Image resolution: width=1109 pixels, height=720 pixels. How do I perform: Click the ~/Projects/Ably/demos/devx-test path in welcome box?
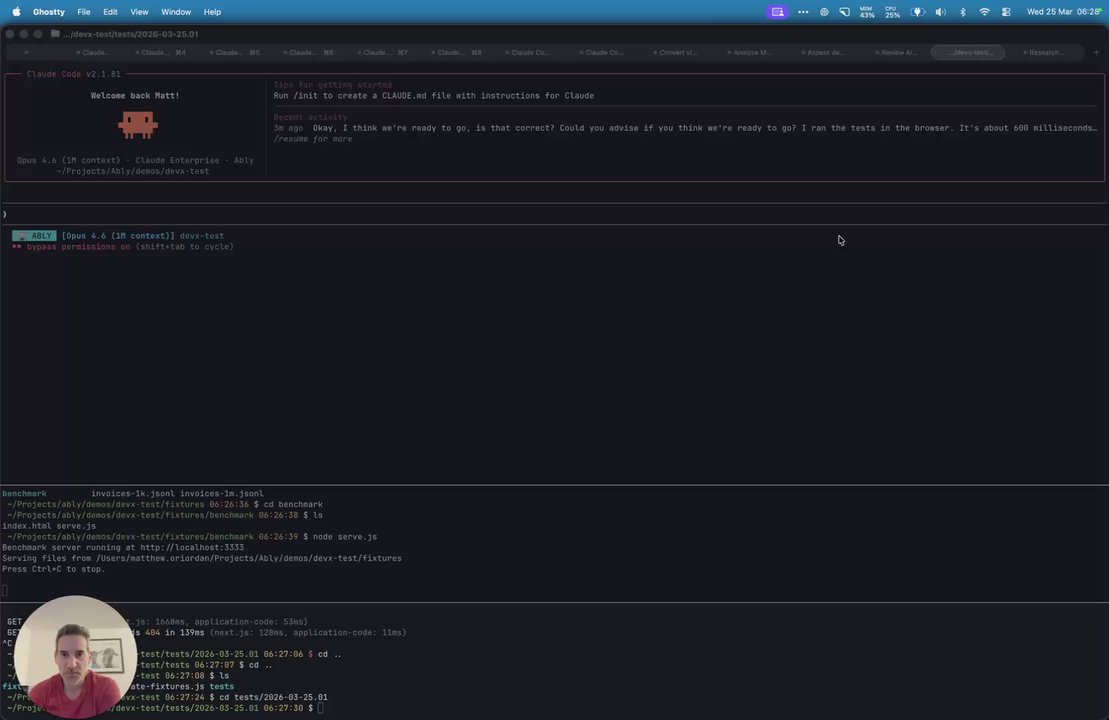[133, 171]
